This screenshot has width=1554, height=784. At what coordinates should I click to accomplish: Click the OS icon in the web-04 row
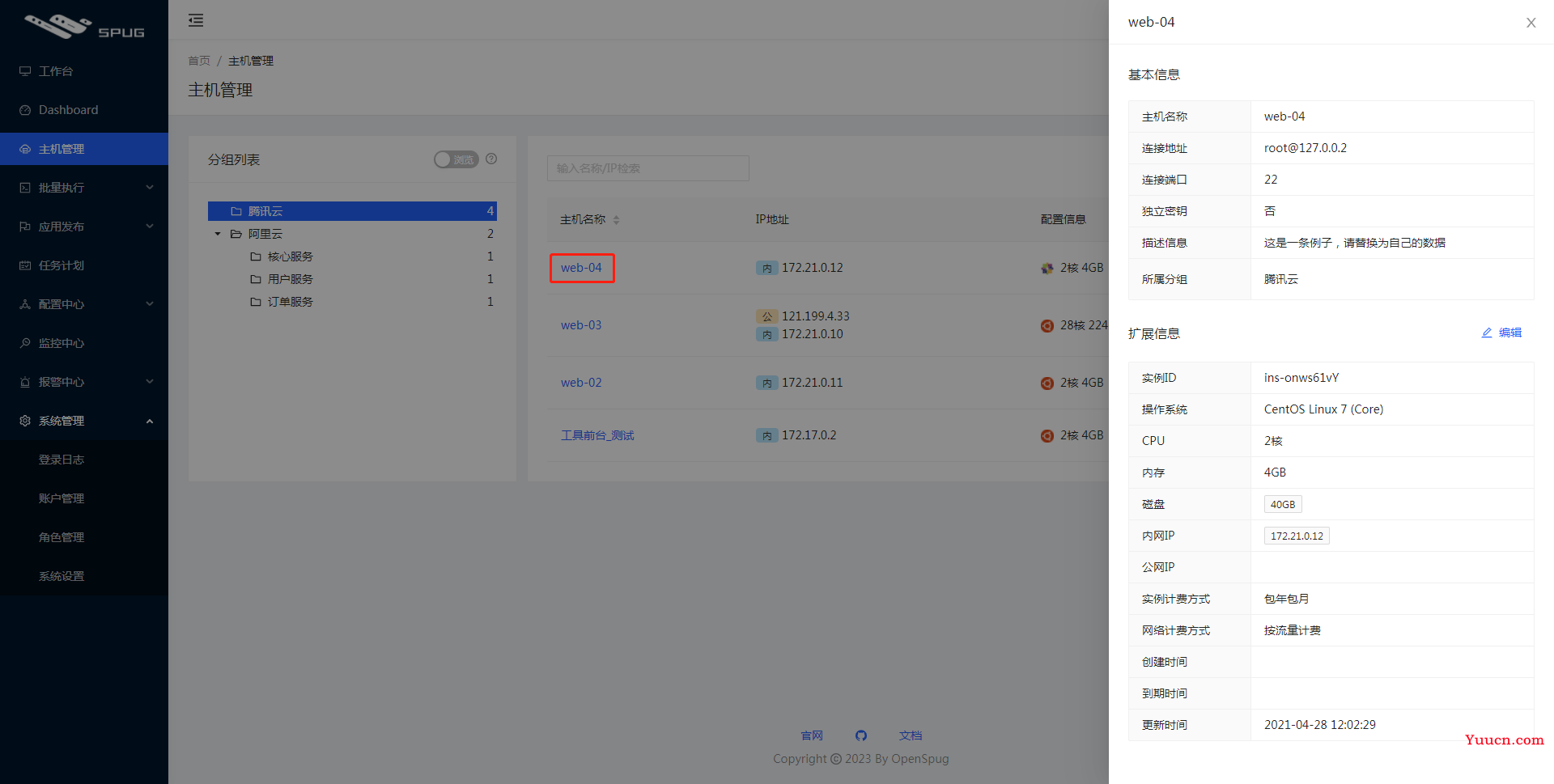[1047, 268]
